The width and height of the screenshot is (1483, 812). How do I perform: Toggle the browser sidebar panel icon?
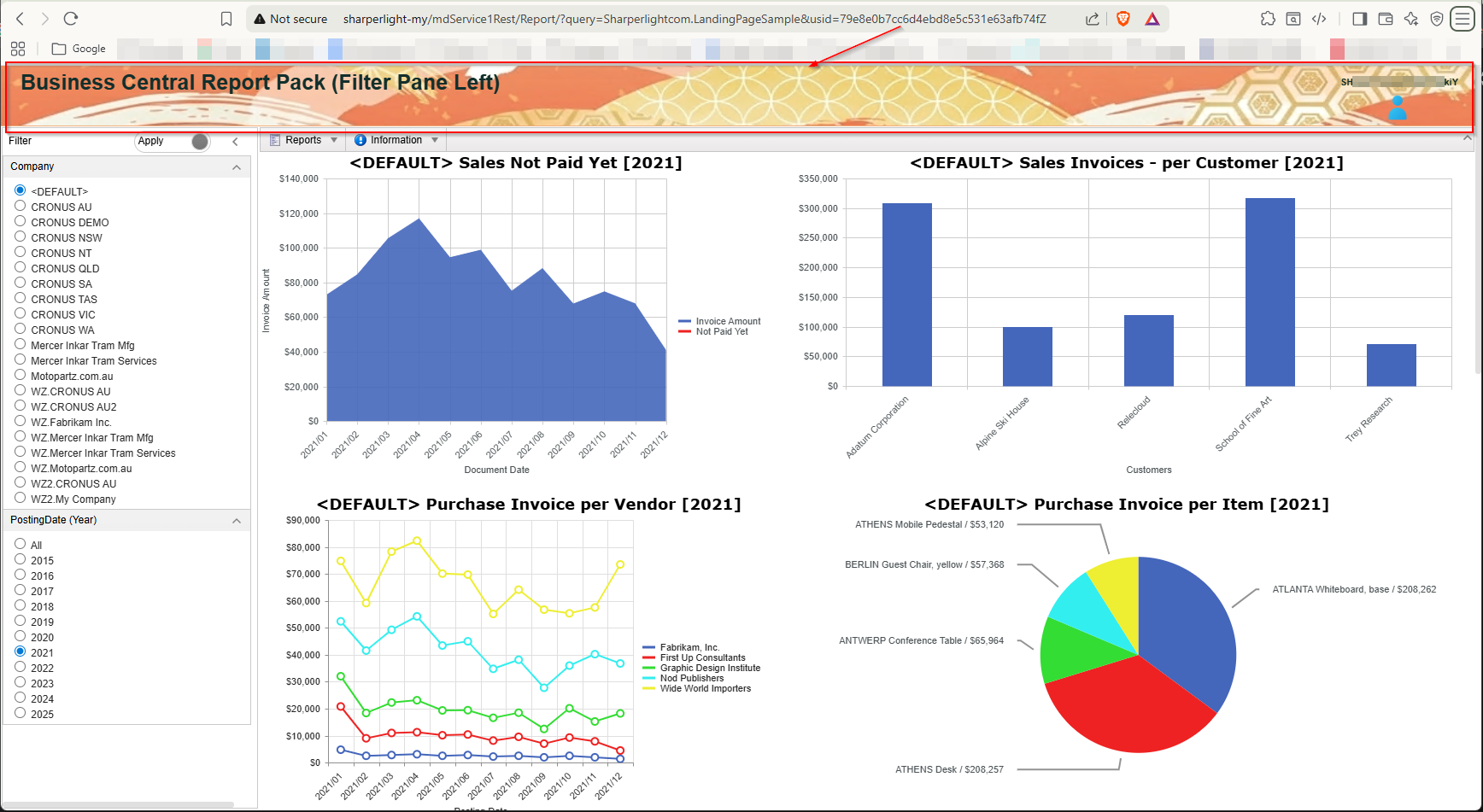tap(1360, 19)
